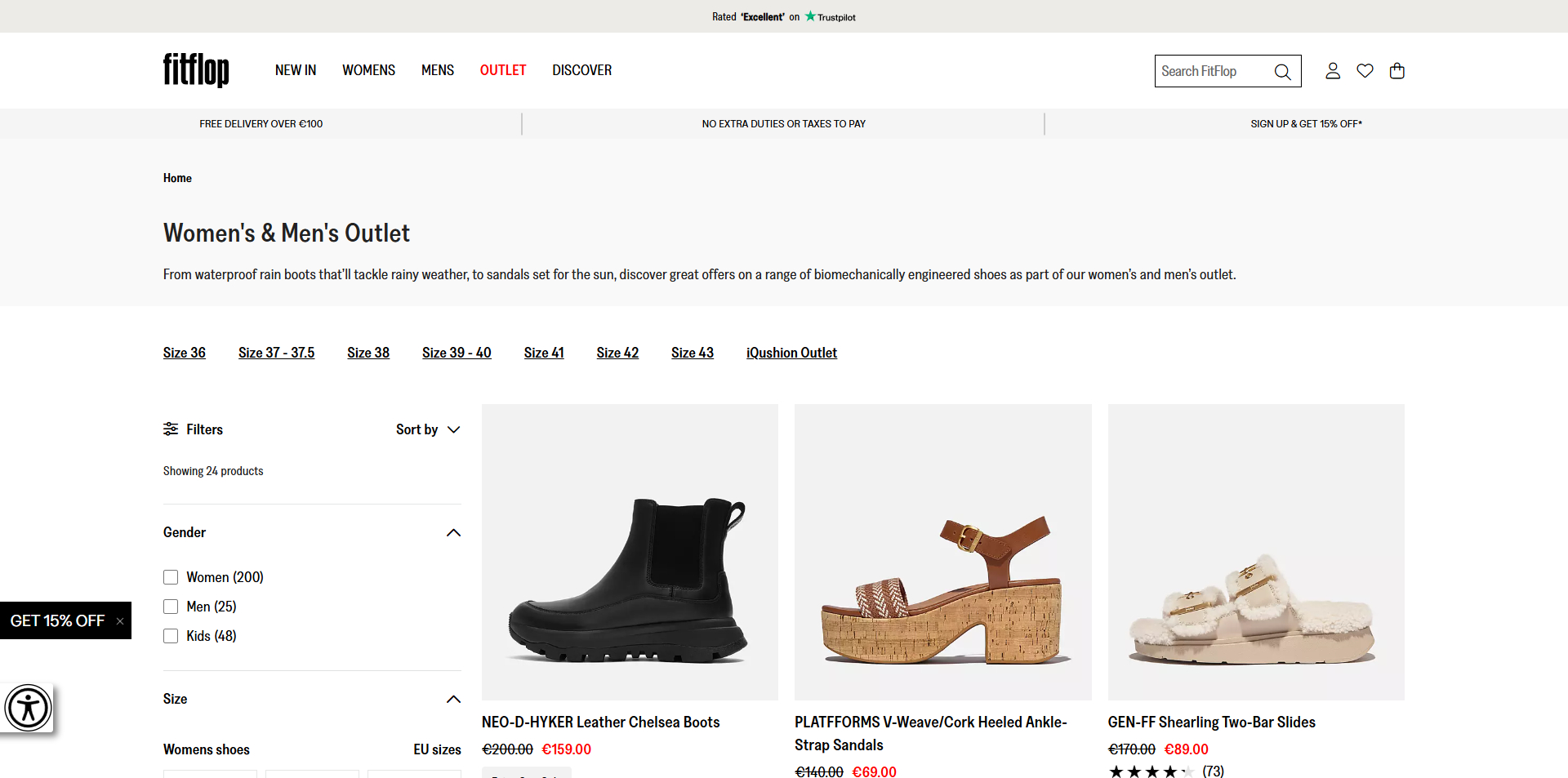This screenshot has height=778, width=1568.
Task: Tick the Women (200) checkbox
Action: point(171,577)
